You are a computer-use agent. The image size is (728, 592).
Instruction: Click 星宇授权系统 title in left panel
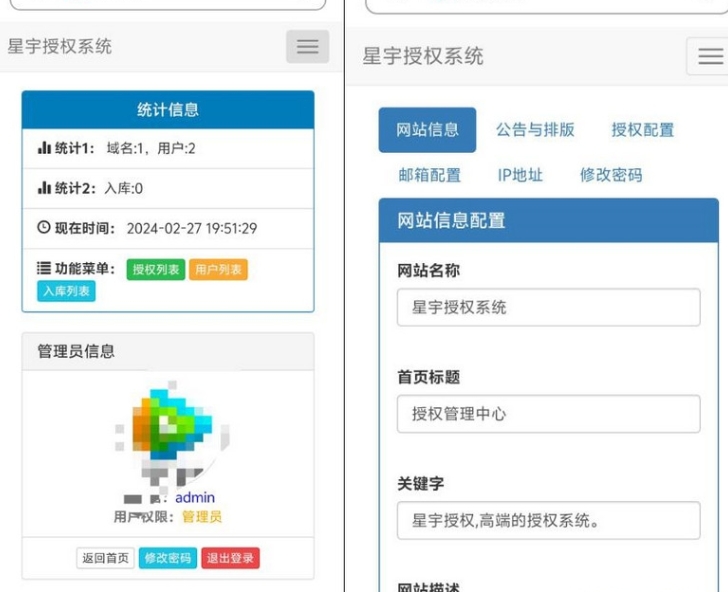[59, 46]
